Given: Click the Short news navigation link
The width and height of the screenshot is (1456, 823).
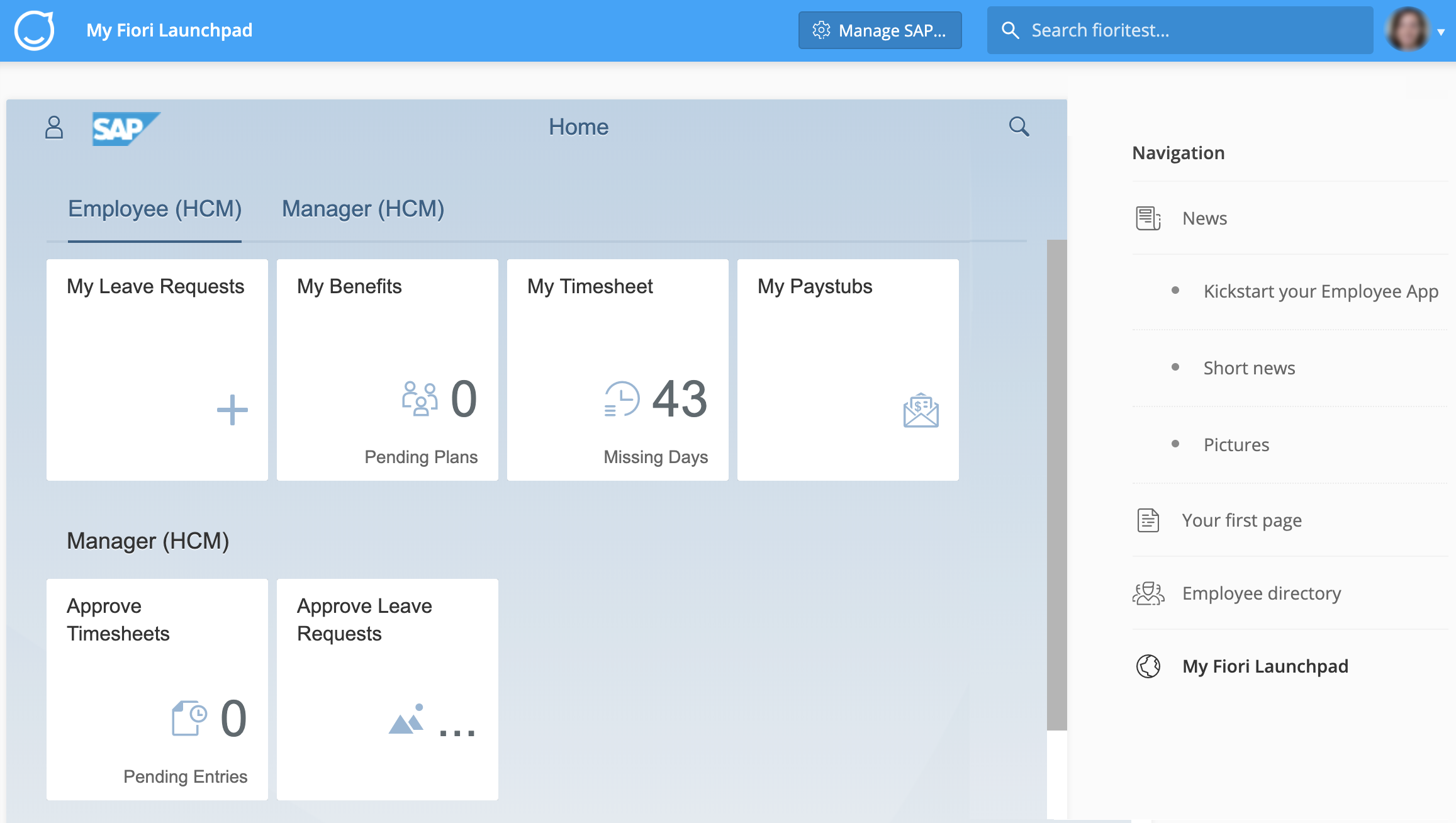Looking at the screenshot, I should click(1250, 368).
